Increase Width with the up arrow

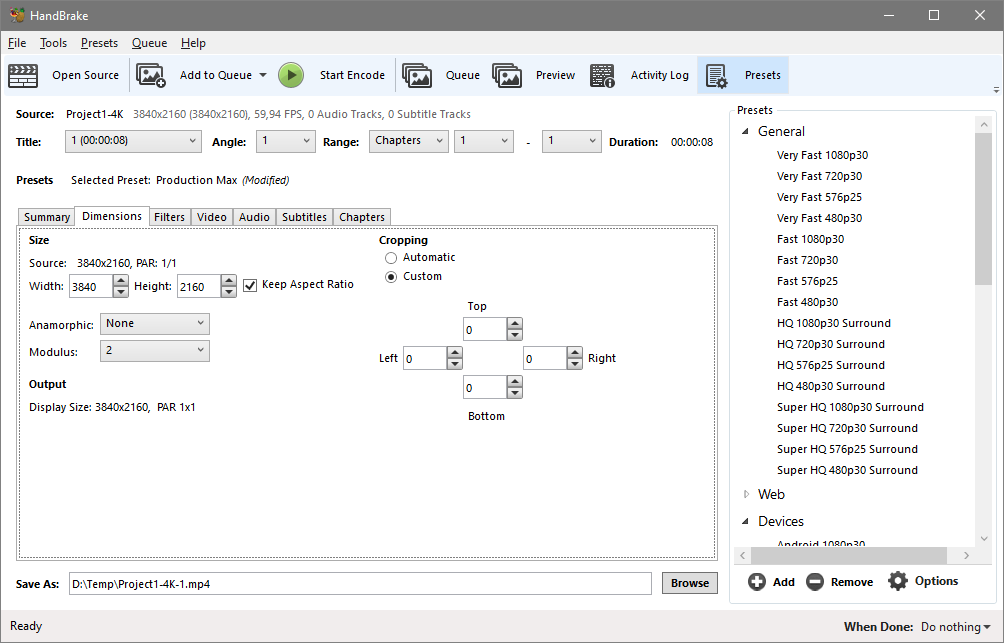[120, 281]
